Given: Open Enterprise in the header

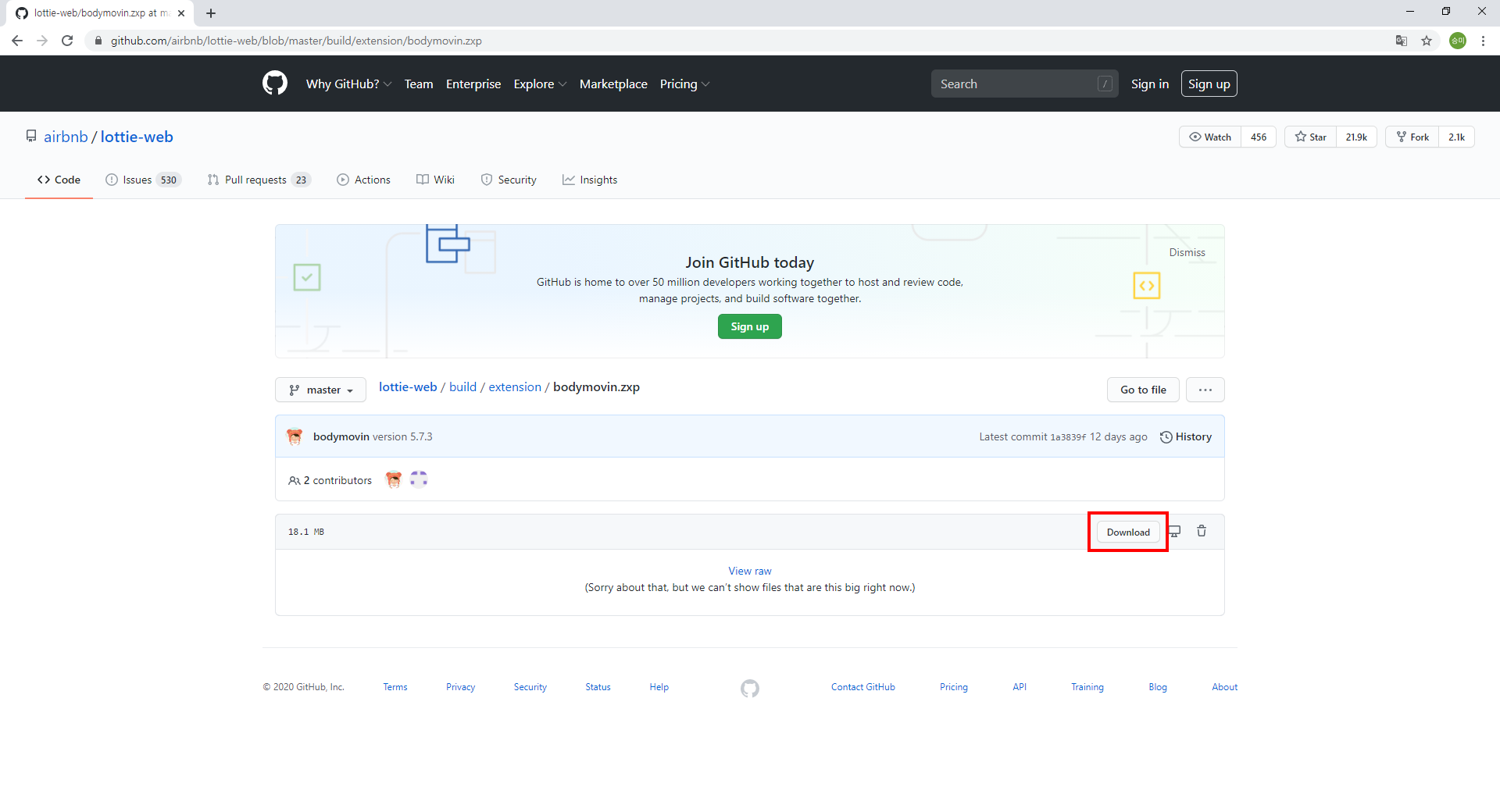Looking at the screenshot, I should pos(473,84).
